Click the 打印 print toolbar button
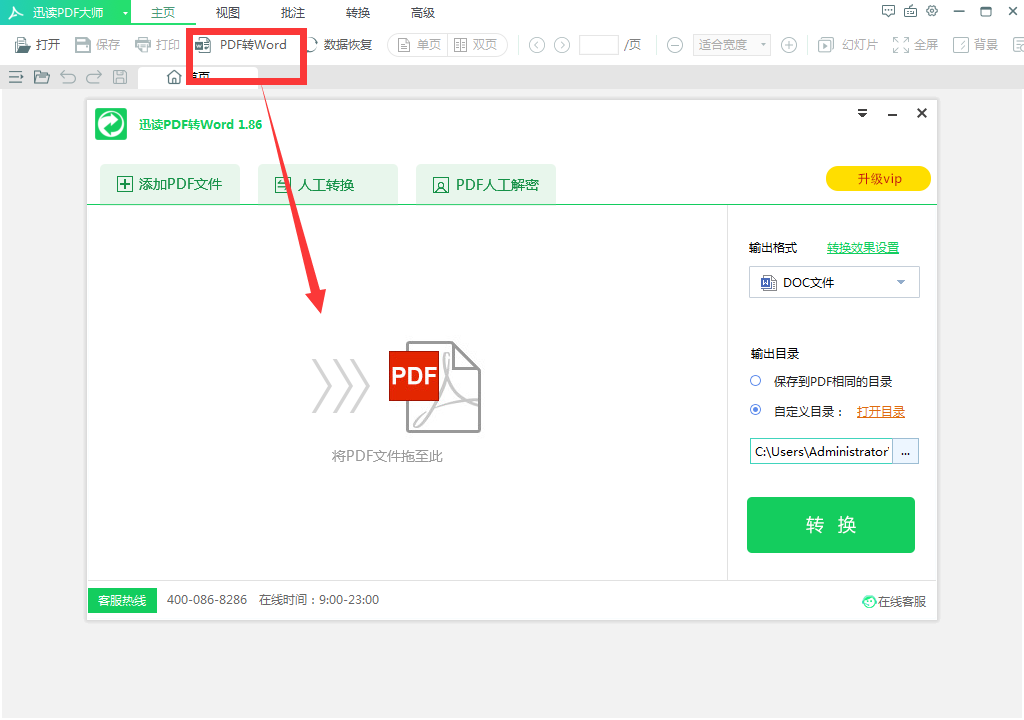 [x=157, y=44]
